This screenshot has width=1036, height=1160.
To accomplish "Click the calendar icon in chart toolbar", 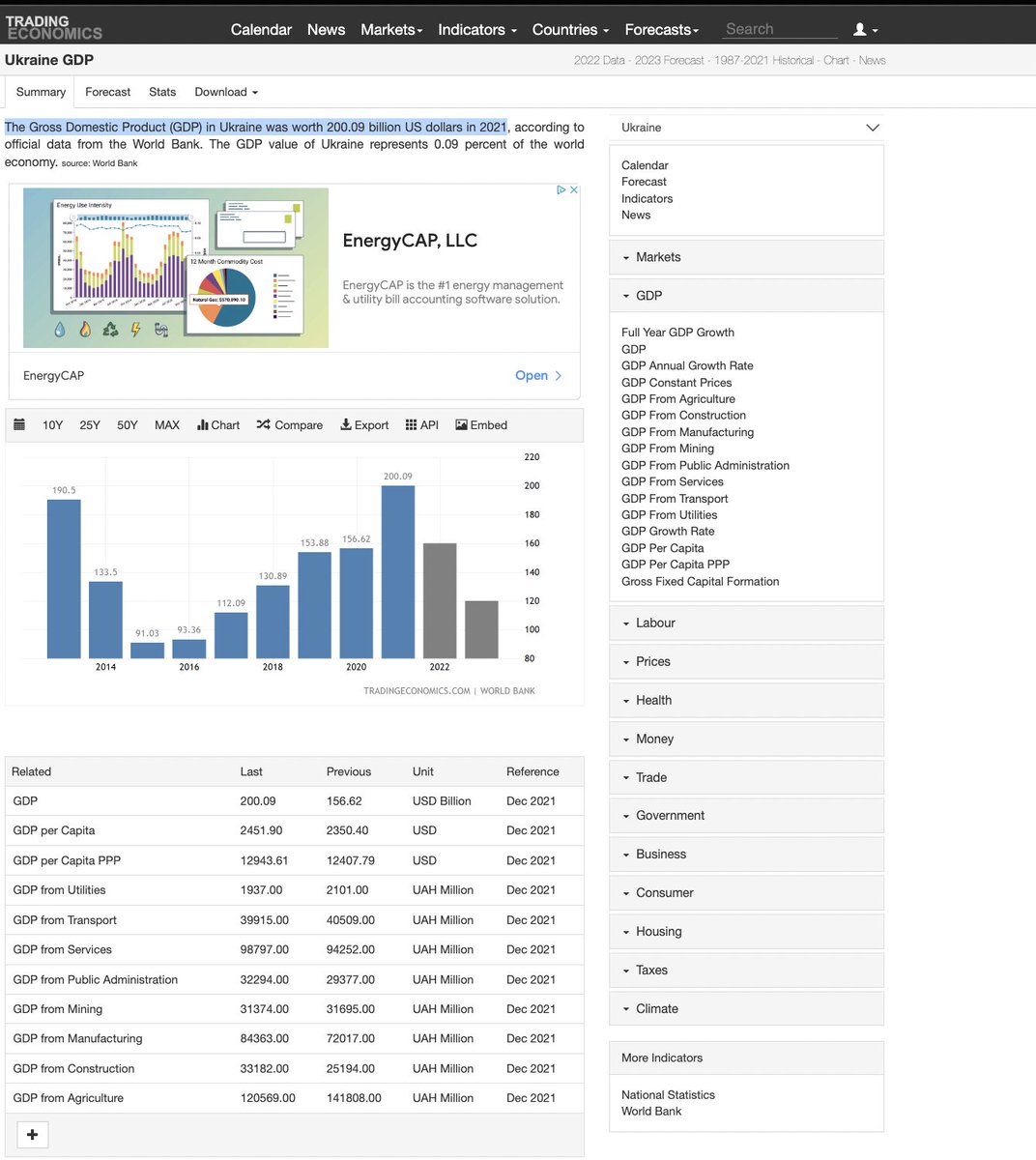I will (19, 425).
